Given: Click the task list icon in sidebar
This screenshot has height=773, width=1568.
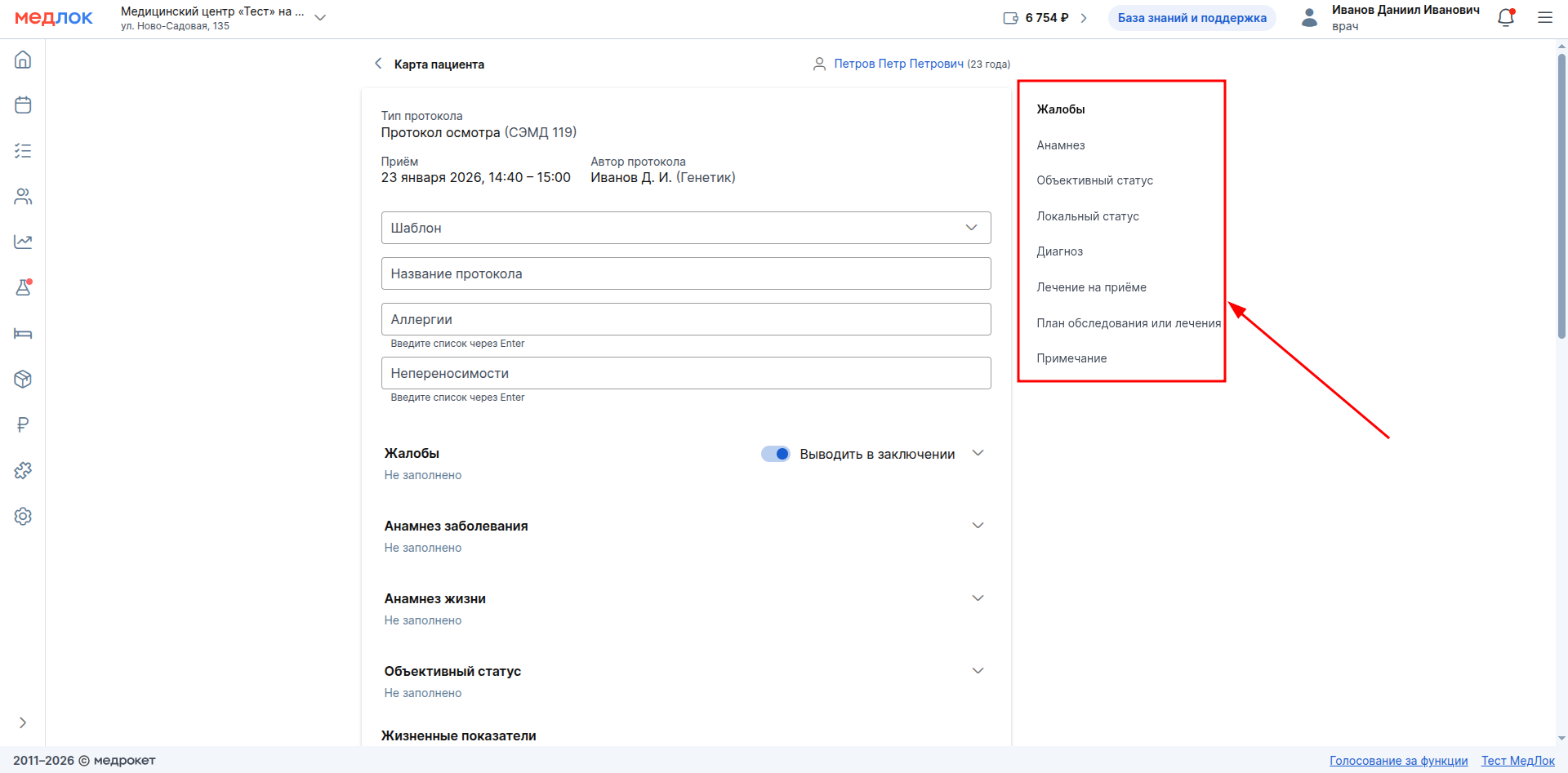Looking at the screenshot, I should (23, 151).
